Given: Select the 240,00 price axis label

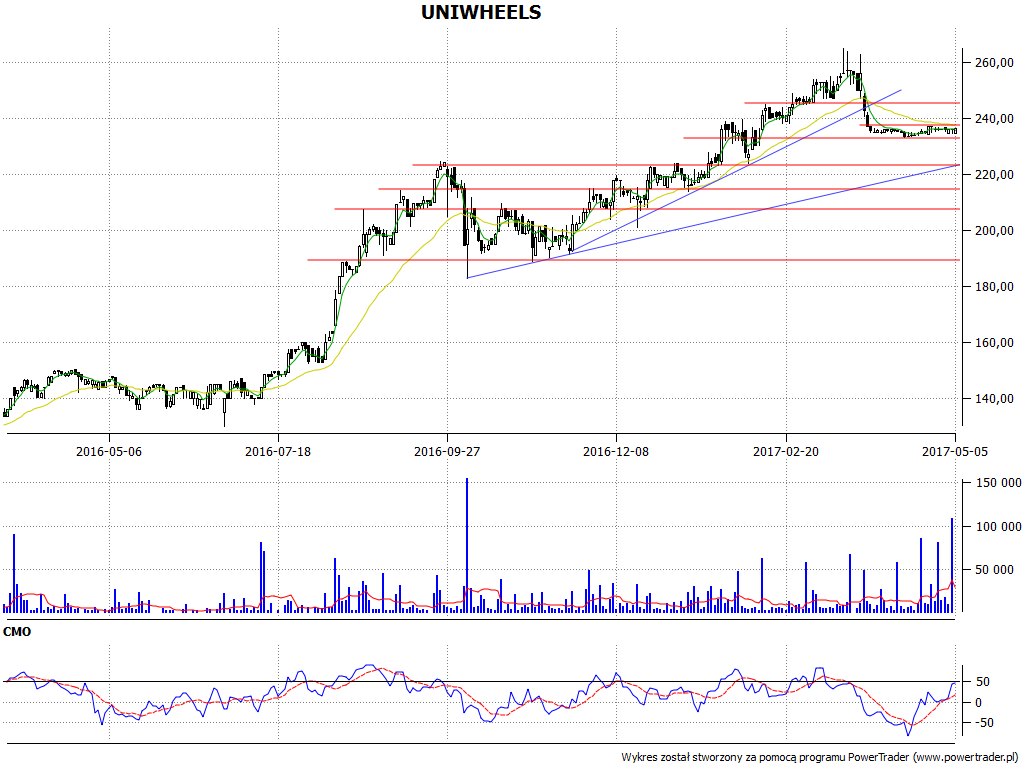Looking at the screenshot, I should 993,119.
